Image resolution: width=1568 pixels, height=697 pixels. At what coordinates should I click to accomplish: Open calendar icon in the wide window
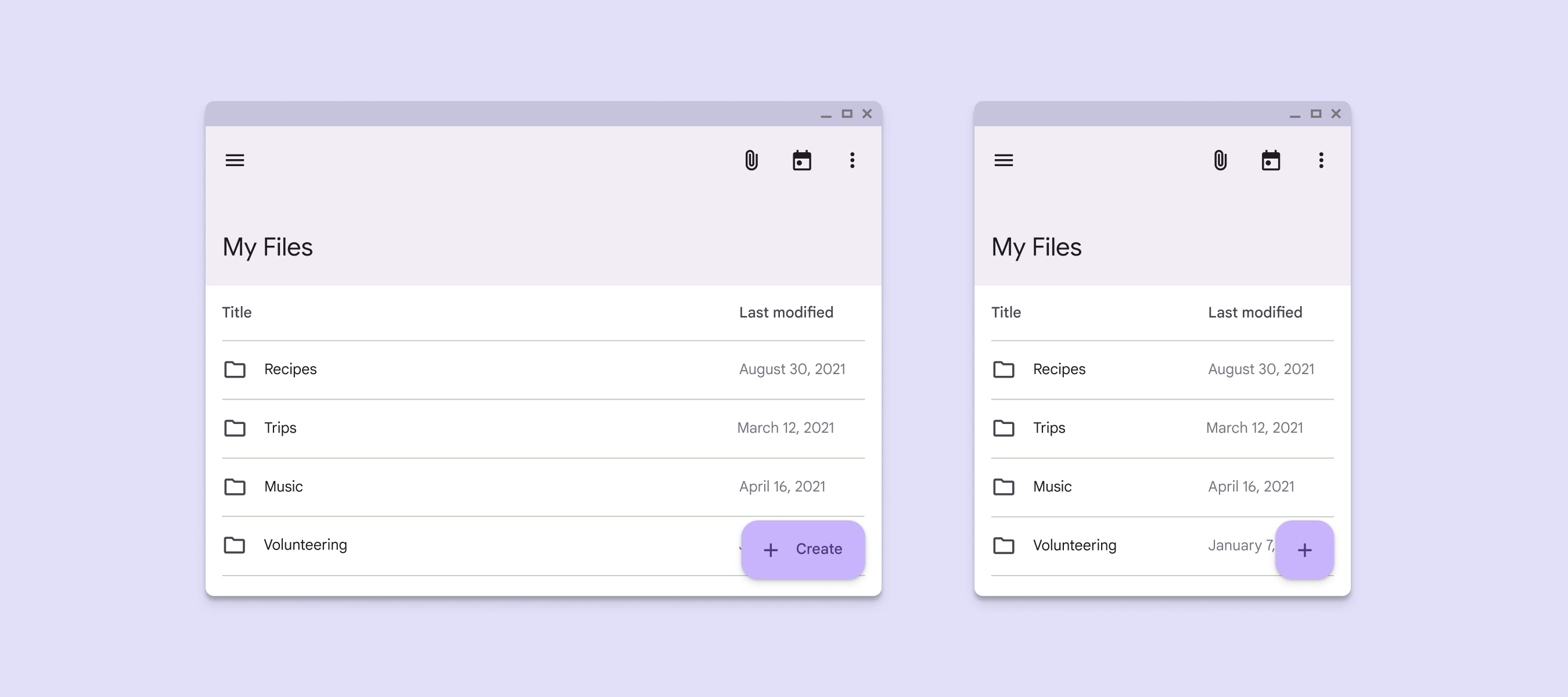801,160
